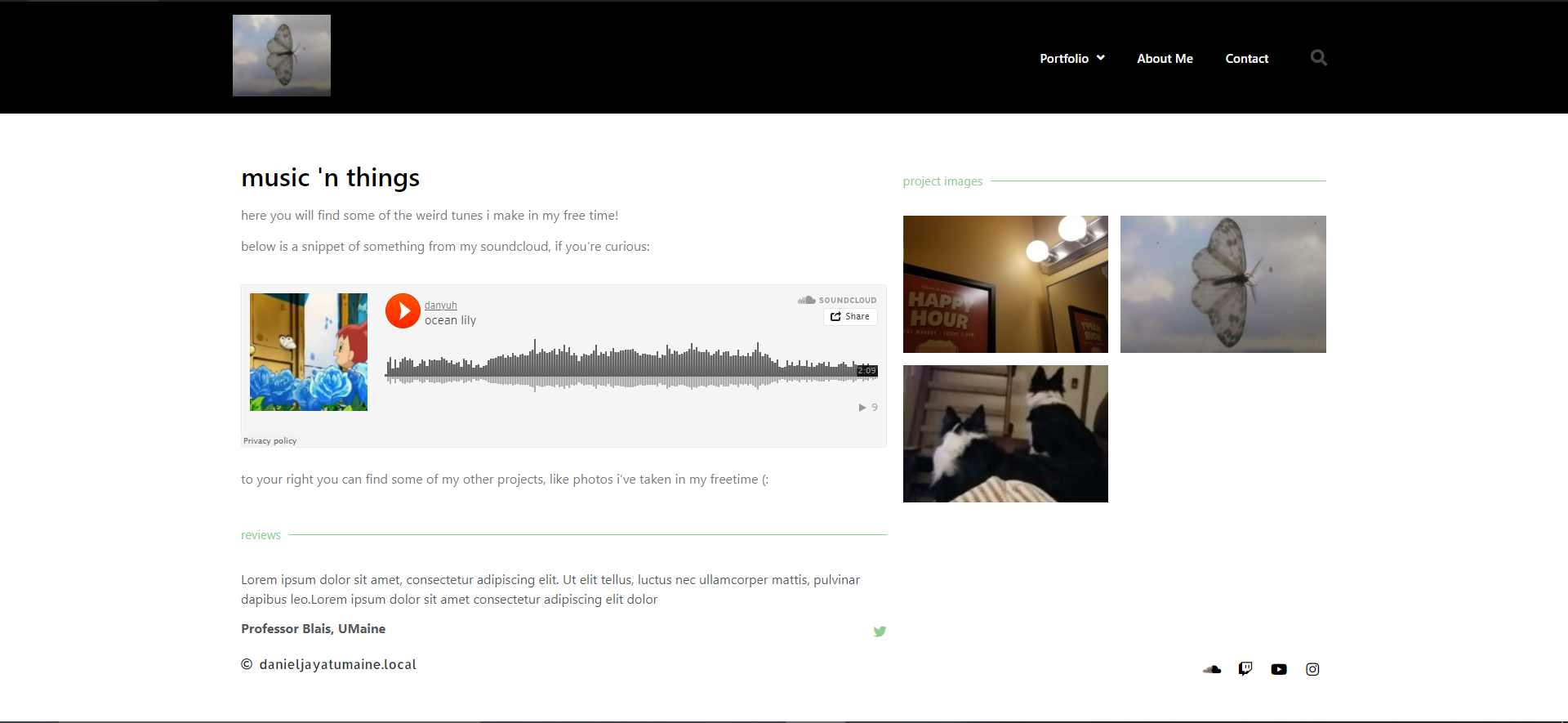Open the Instagram footer social icon
Image resolution: width=1568 pixels, height=723 pixels.
point(1312,669)
